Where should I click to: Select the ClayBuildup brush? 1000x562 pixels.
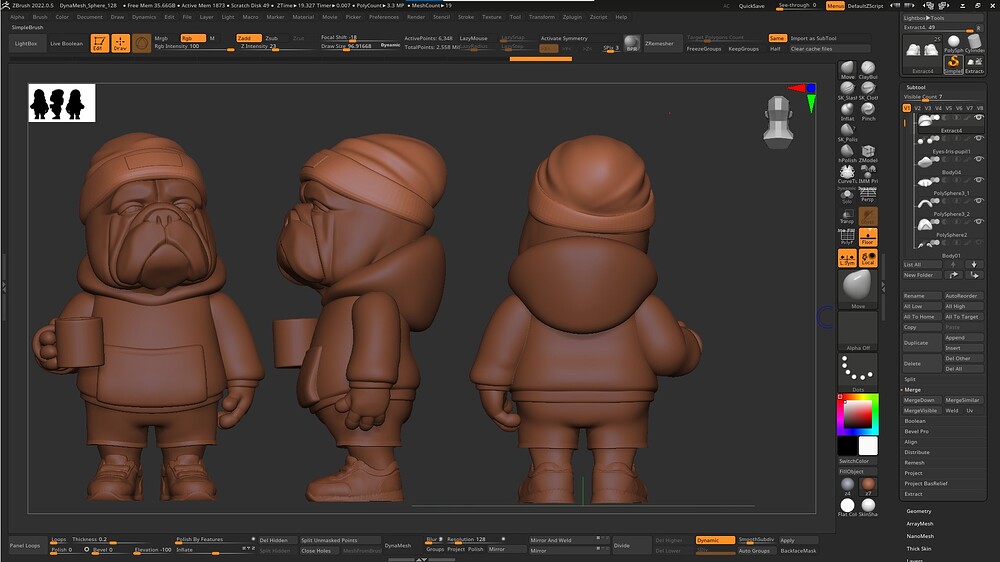click(868, 69)
